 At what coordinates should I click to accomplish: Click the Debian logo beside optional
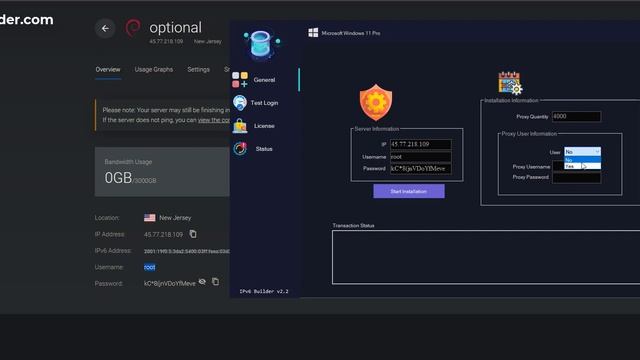tap(133, 28)
